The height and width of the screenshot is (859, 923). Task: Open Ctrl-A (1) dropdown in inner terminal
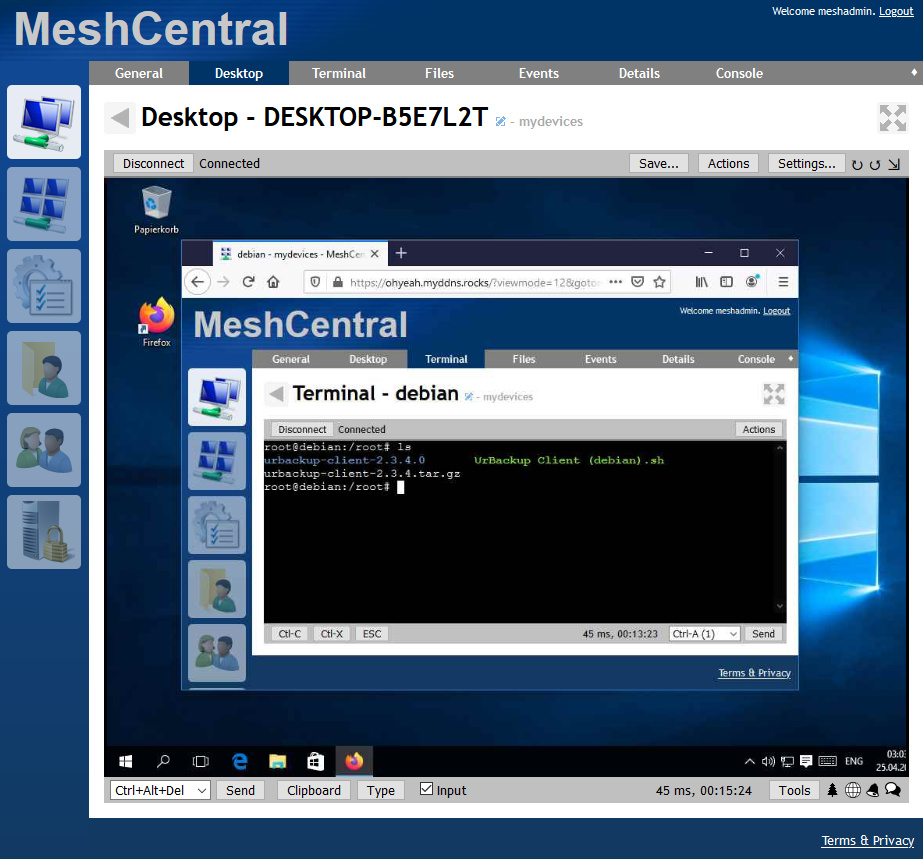pyautogui.click(x=705, y=634)
